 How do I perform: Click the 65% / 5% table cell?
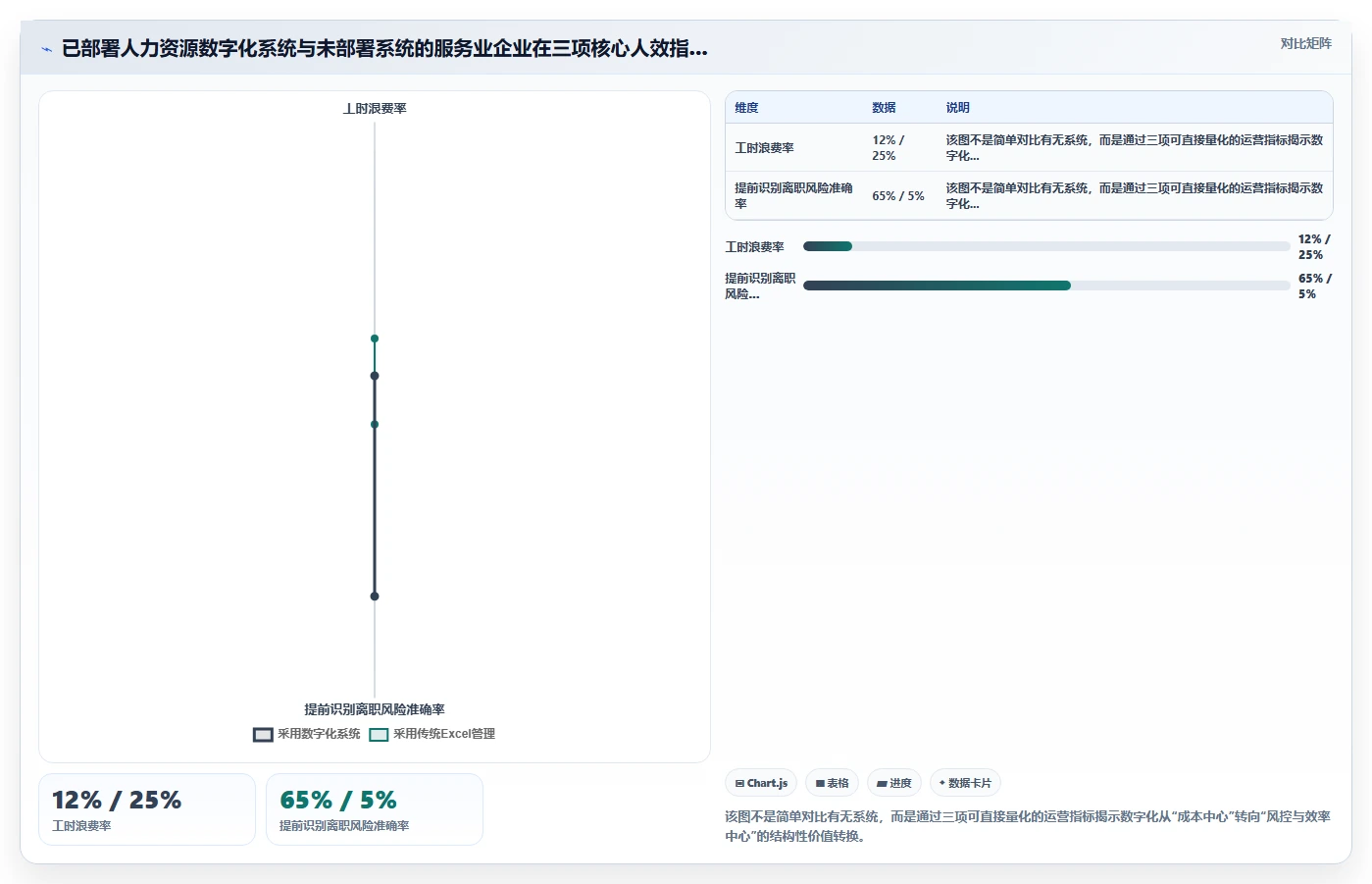898,196
